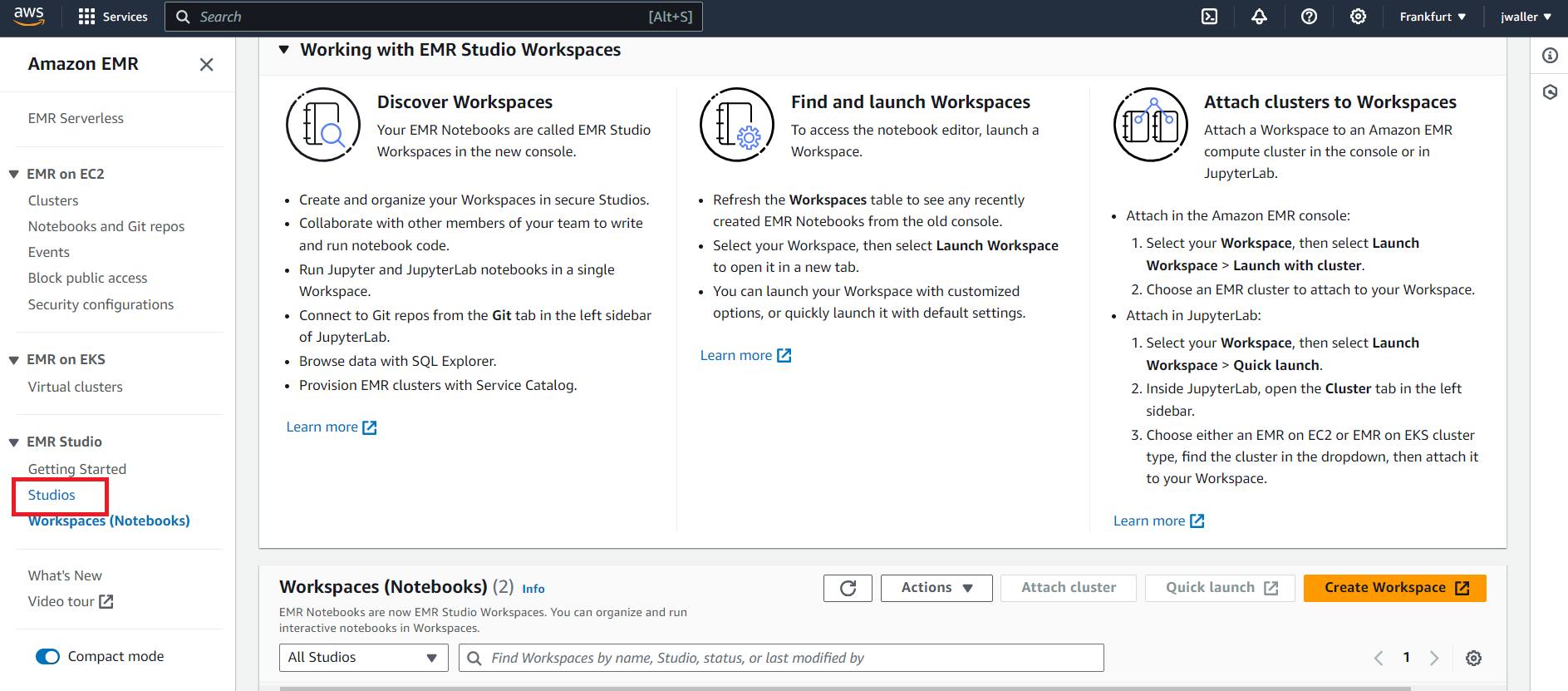Open the settings gear in top bar

[1358, 17]
